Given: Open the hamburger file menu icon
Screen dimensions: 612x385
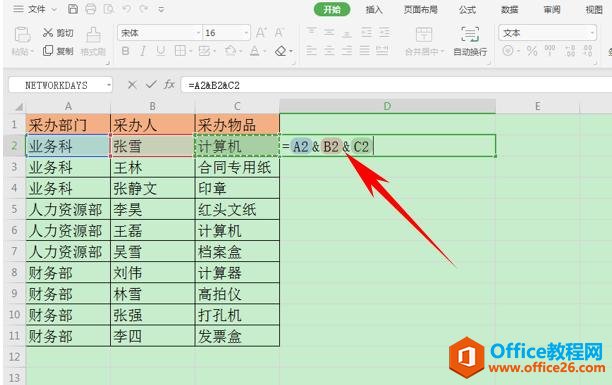Looking at the screenshot, I should (18, 9).
